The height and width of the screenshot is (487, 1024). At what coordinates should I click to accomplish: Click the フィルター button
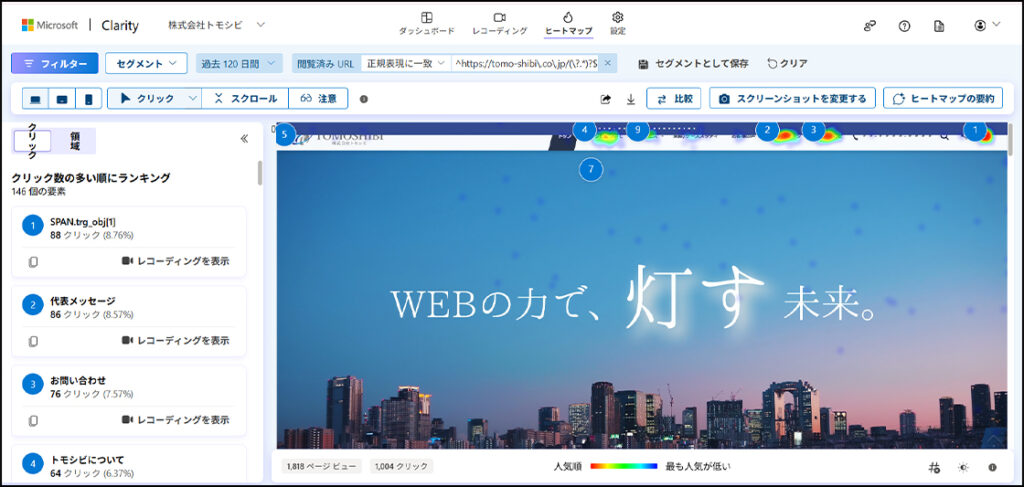[55, 63]
